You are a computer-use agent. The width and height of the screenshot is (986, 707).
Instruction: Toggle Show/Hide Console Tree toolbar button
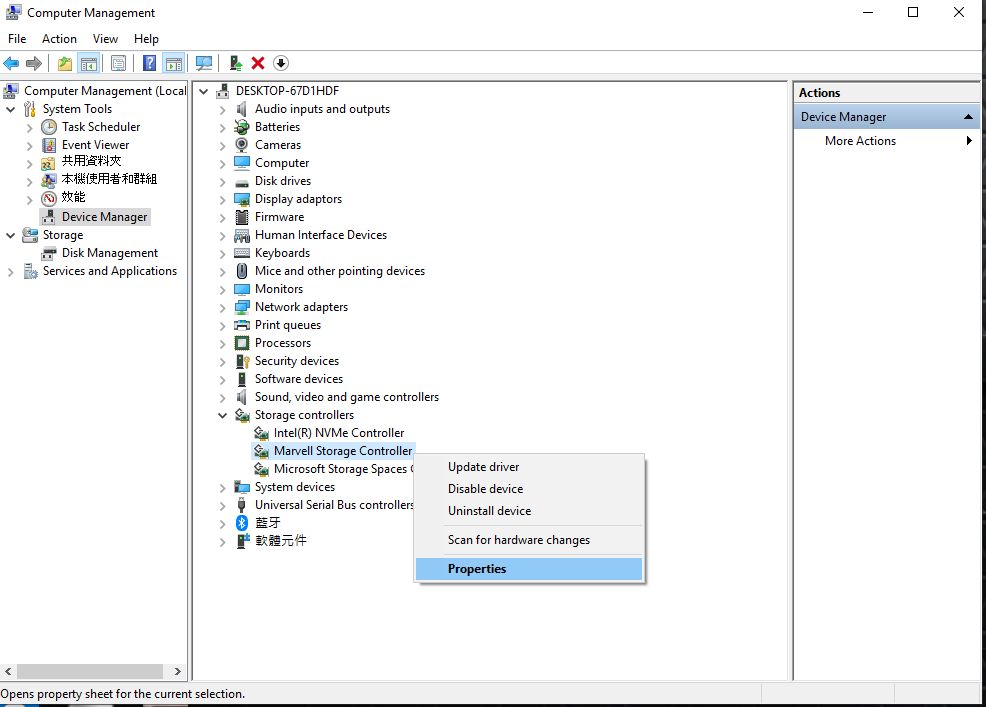(x=89, y=63)
